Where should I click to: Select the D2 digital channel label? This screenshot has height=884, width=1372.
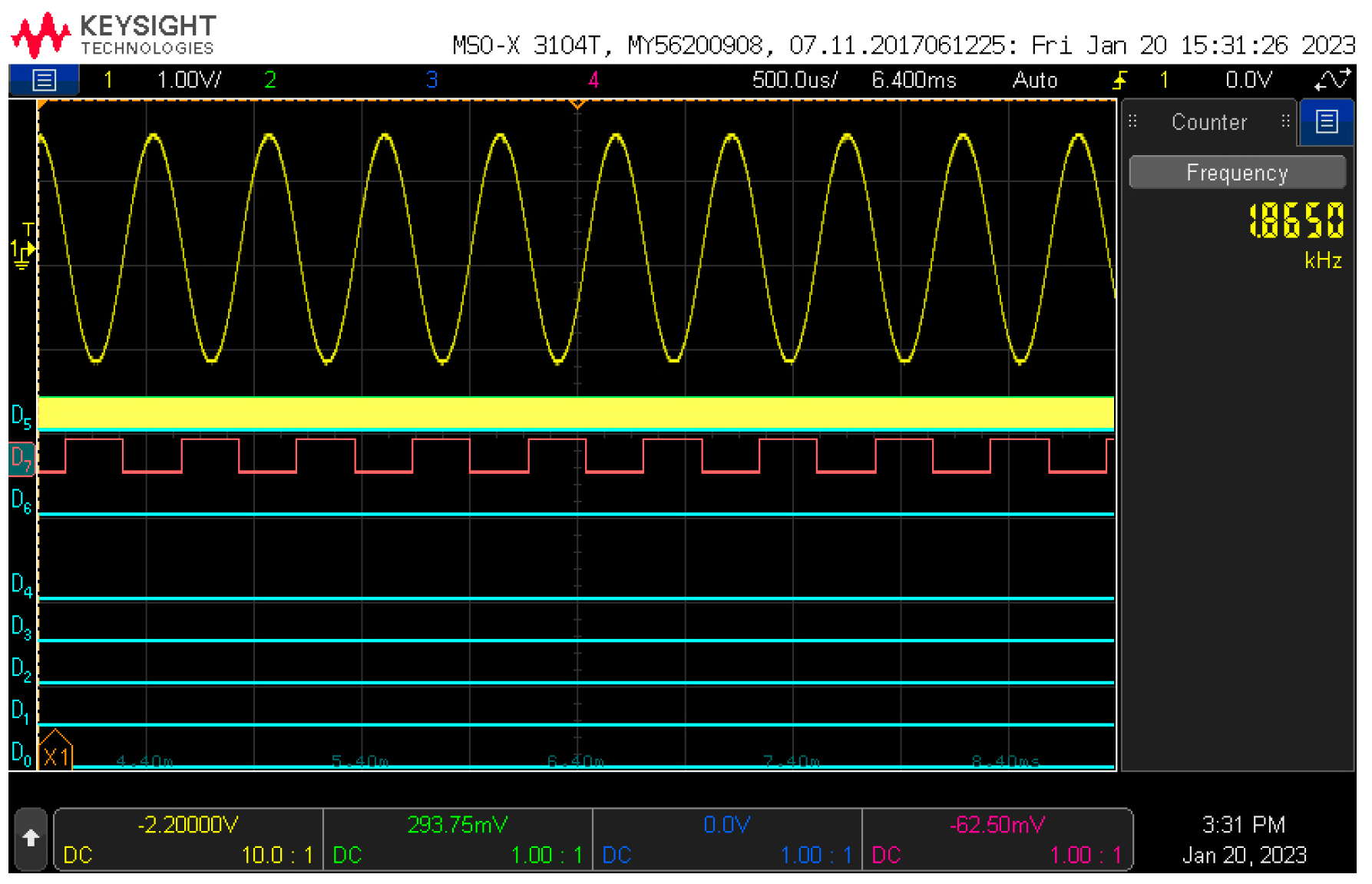21,670
